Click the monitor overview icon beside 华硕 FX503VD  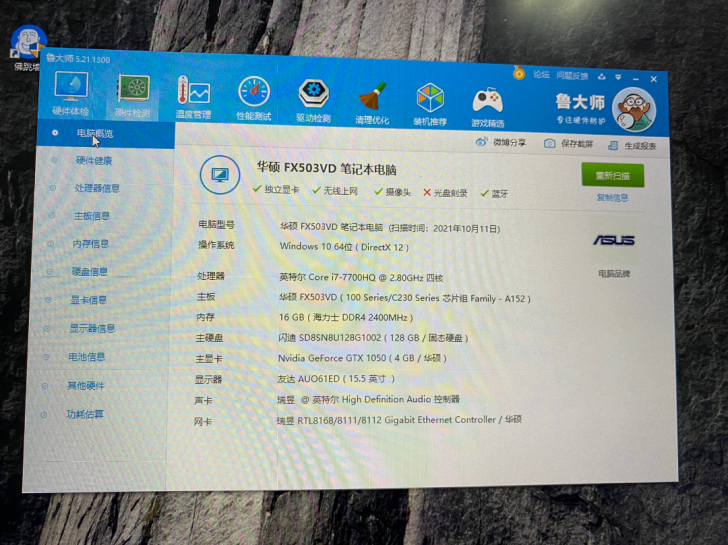(x=220, y=175)
